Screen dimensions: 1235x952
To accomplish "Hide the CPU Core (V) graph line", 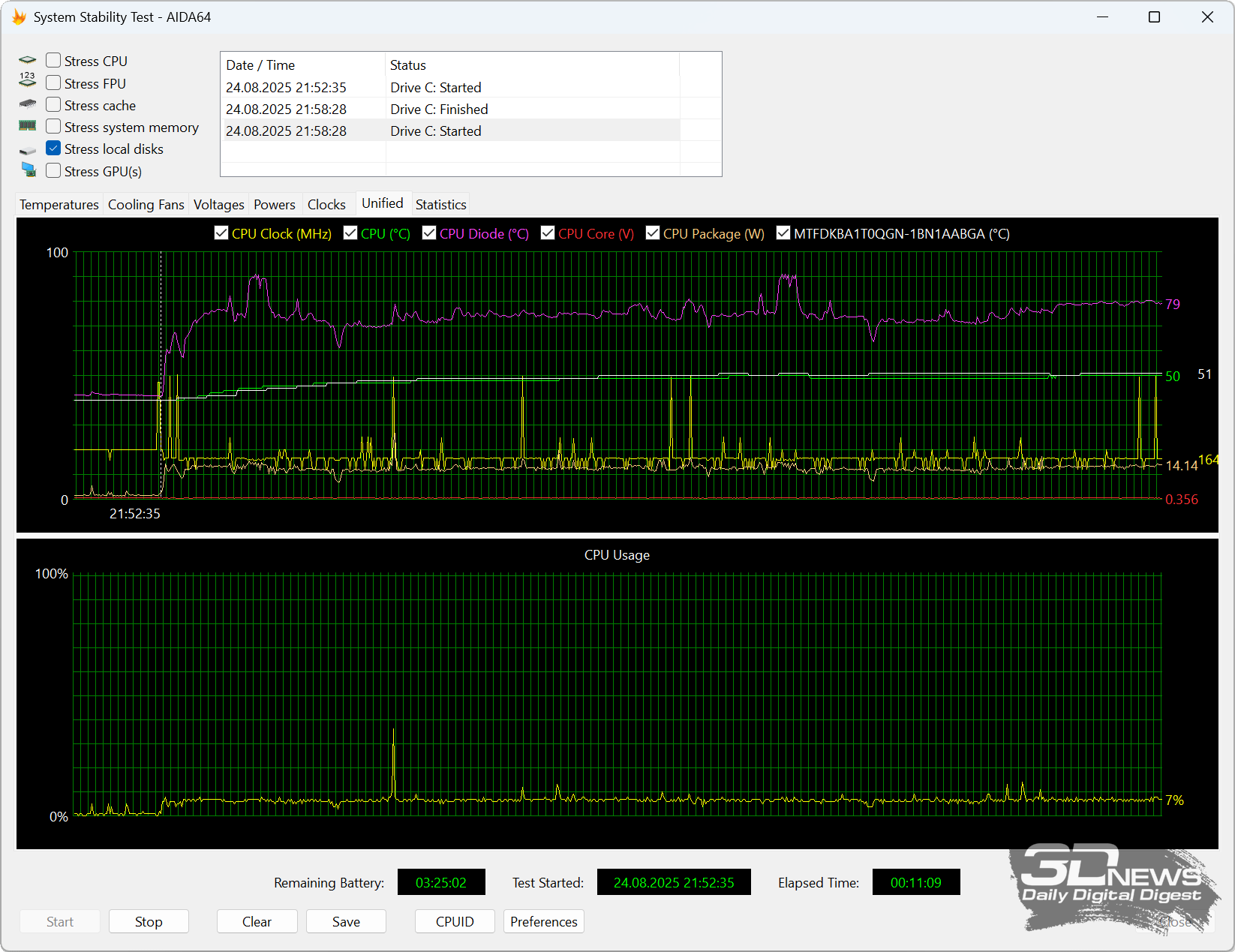I will (x=548, y=233).
